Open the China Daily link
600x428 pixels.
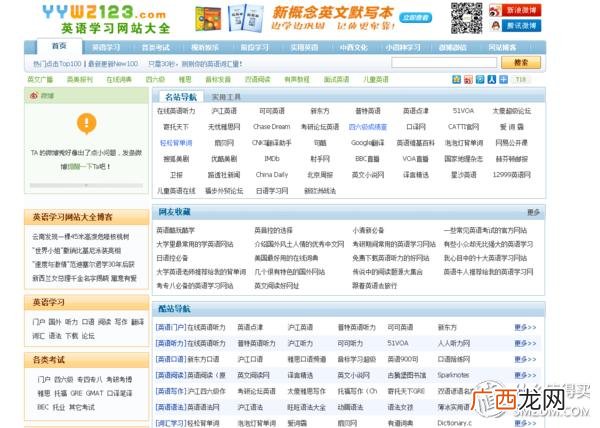[x=272, y=174]
